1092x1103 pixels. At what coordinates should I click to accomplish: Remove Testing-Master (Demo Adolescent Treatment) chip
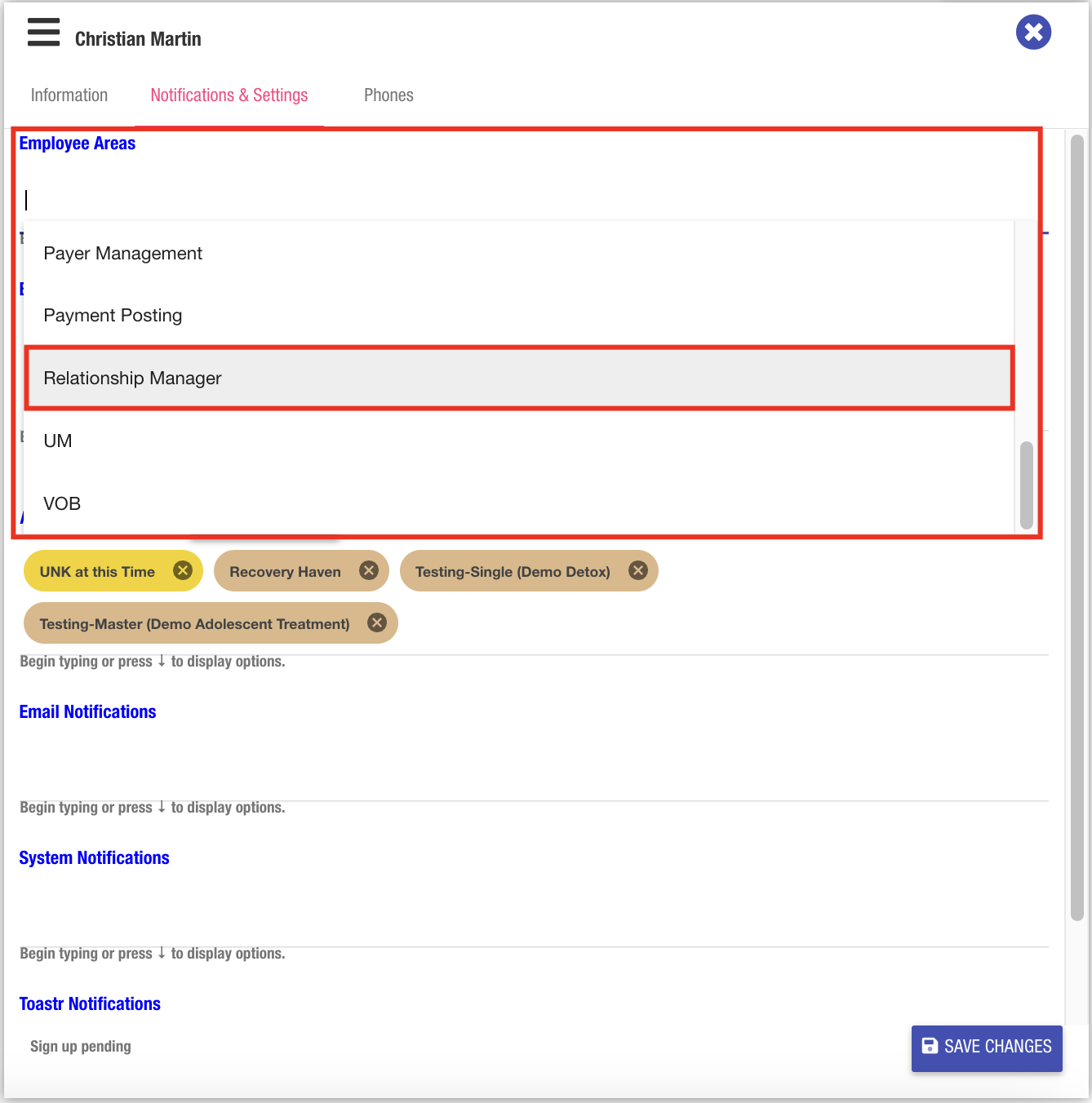pyautogui.click(x=376, y=622)
